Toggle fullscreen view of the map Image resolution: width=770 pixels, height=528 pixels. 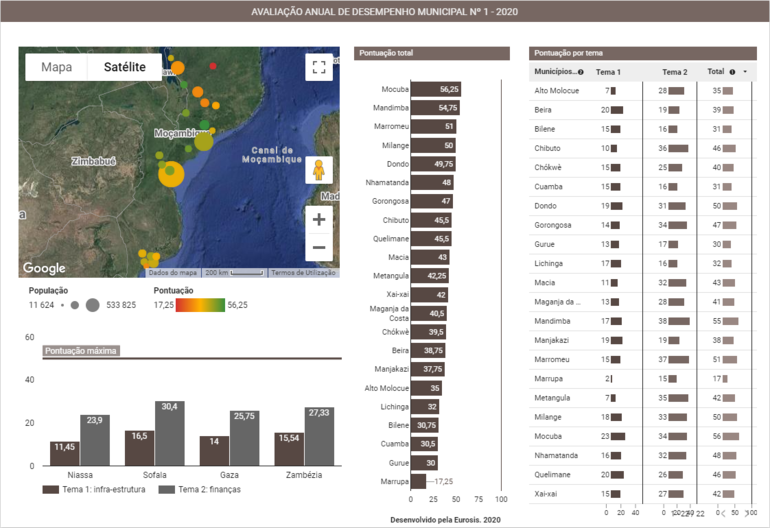(319, 67)
